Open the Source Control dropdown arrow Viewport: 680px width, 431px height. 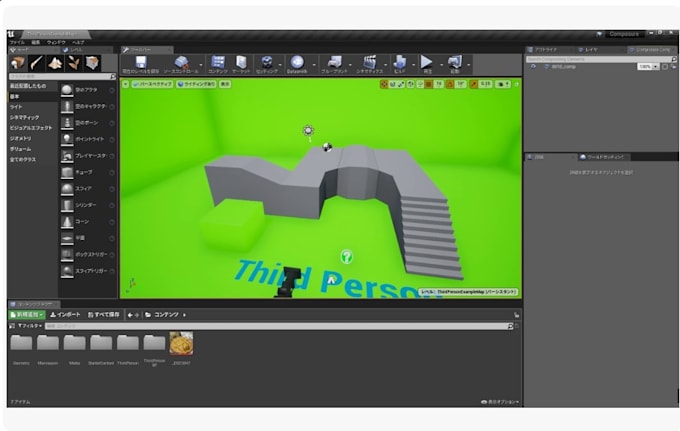(x=201, y=65)
